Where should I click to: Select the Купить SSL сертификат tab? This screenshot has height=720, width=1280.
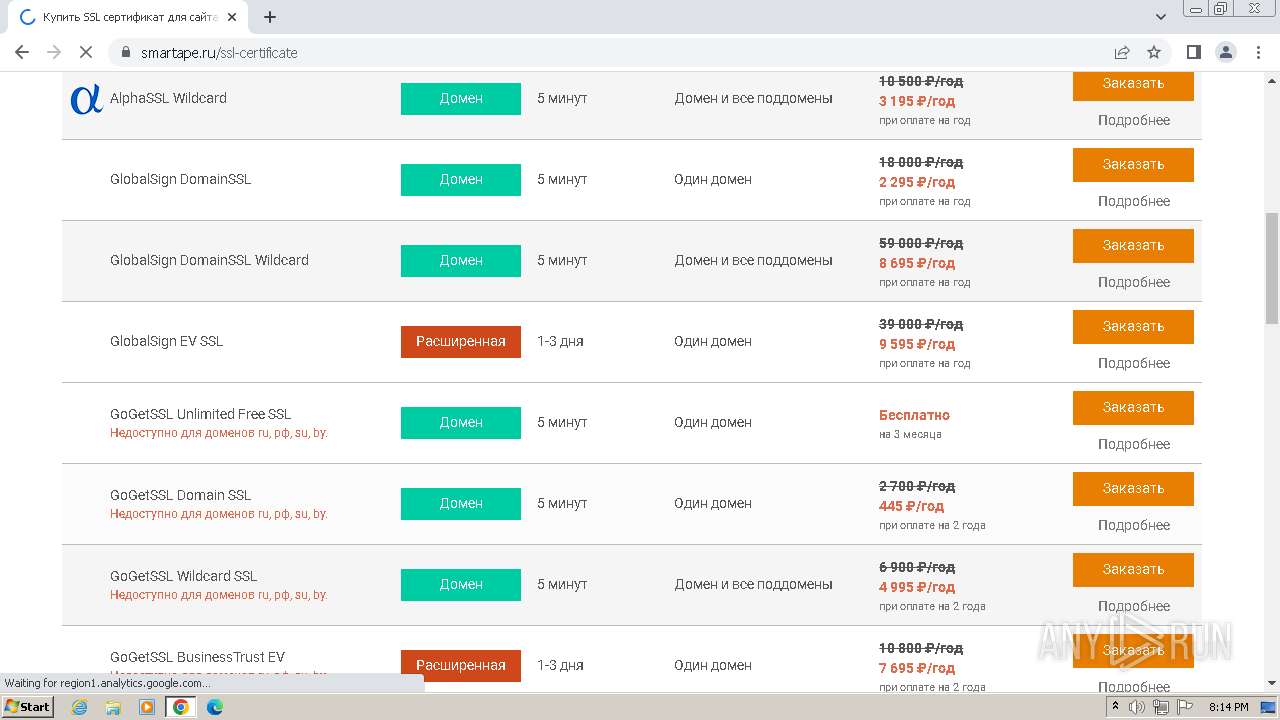[128, 17]
